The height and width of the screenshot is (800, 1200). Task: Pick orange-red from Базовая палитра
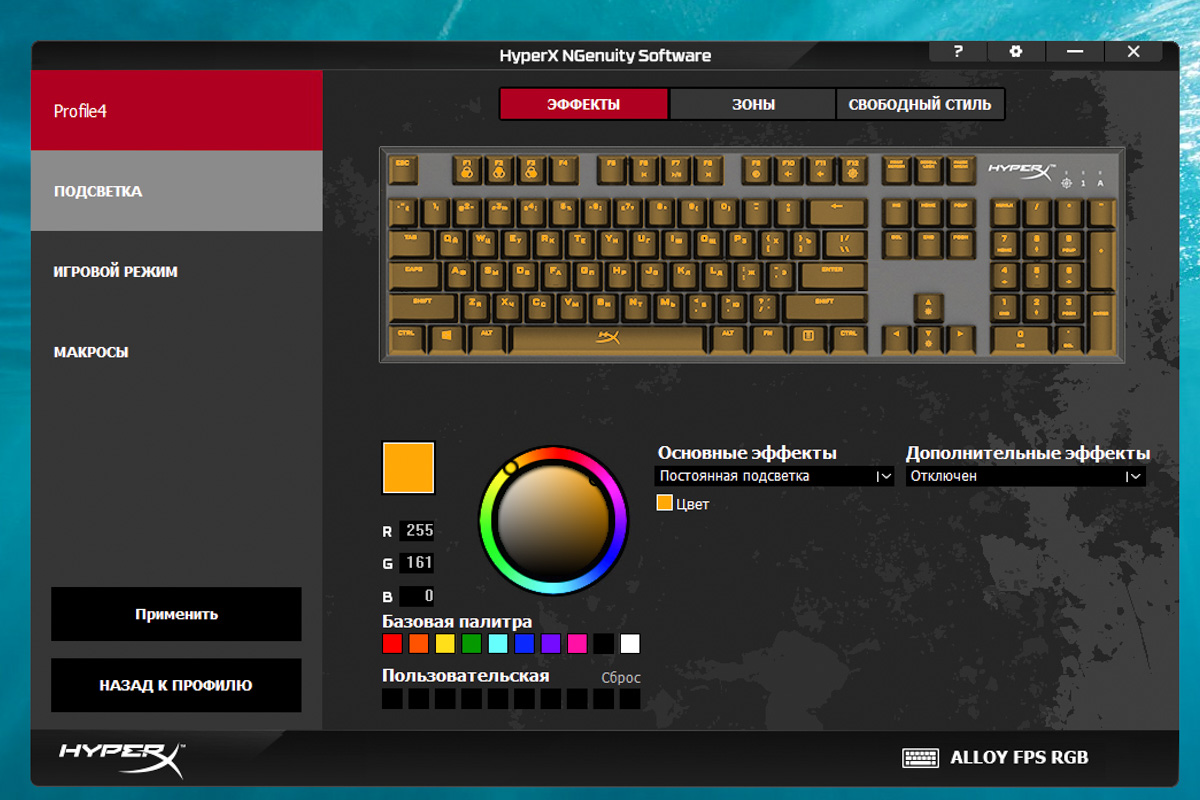(x=418, y=644)
